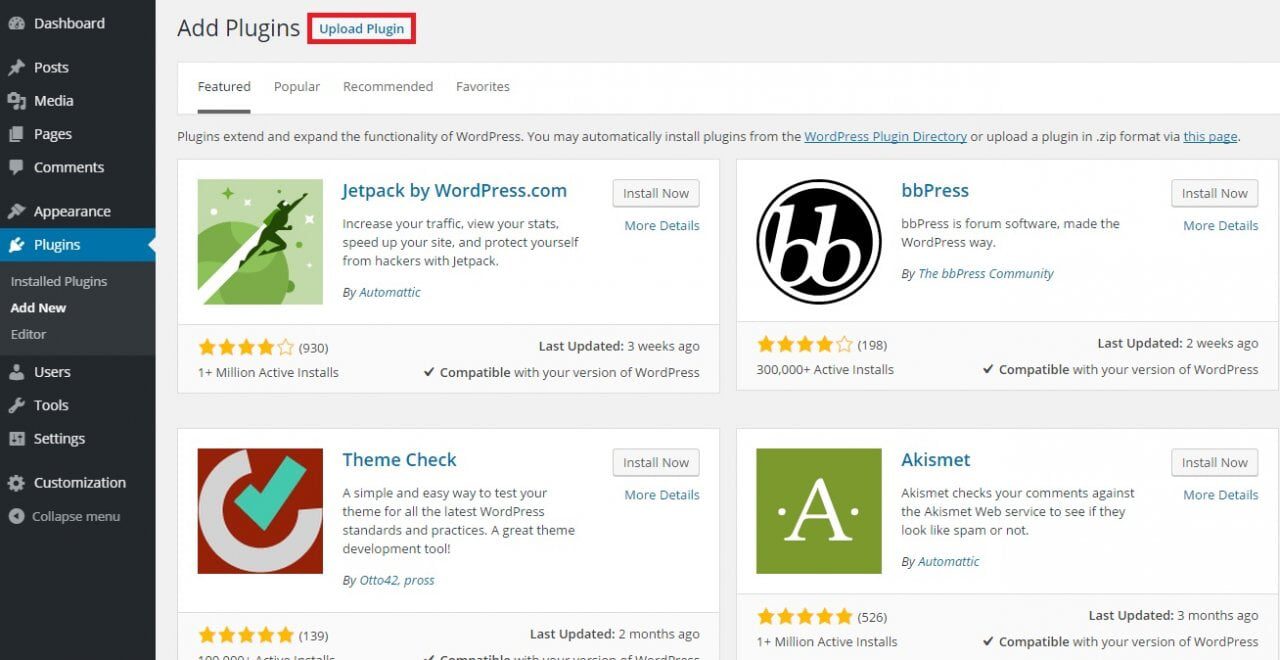Click the Tools wrench icon
This screenshot has height=660, width=1280.
point(16,405)
